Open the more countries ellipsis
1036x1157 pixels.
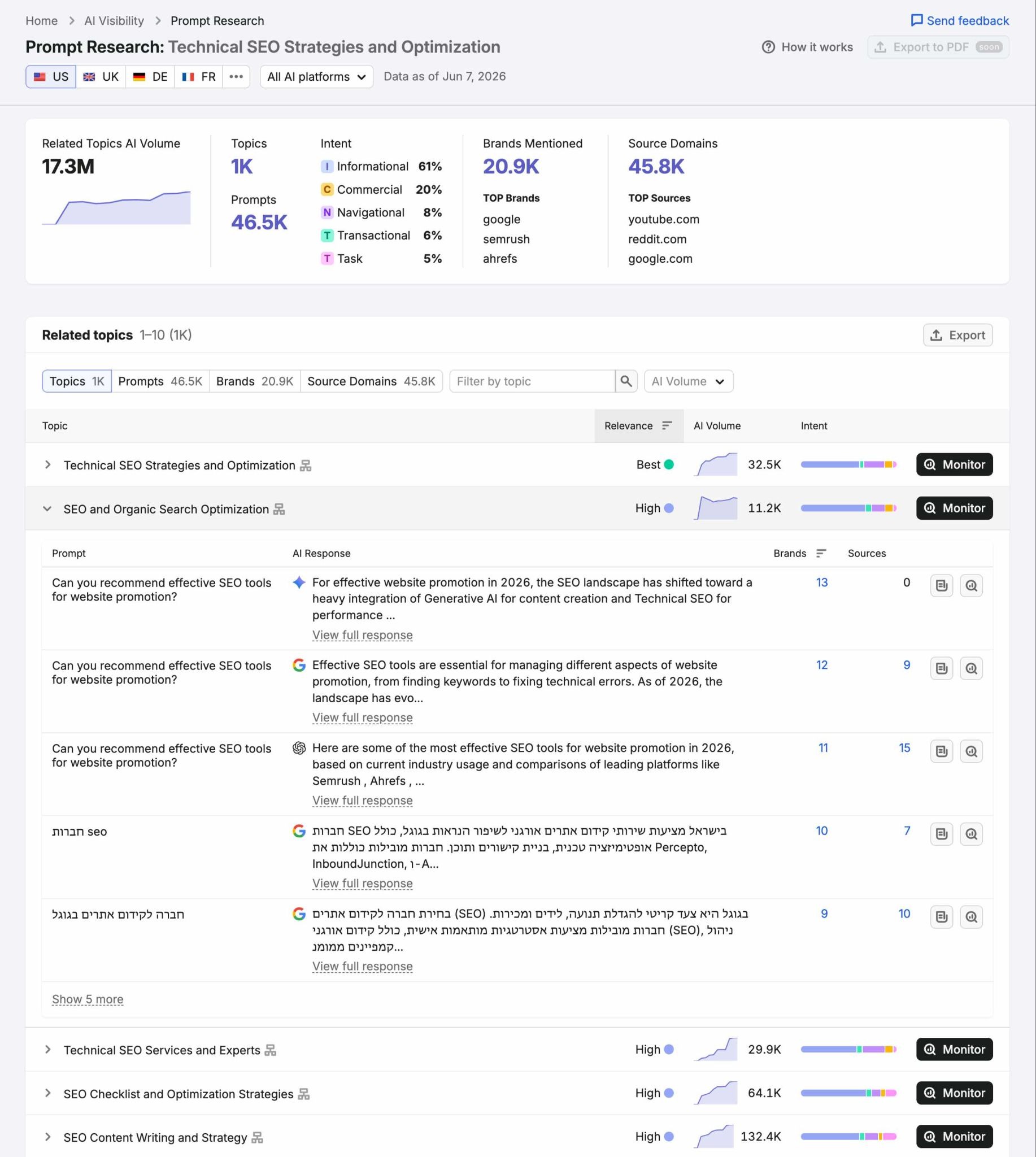coord(236,76)
